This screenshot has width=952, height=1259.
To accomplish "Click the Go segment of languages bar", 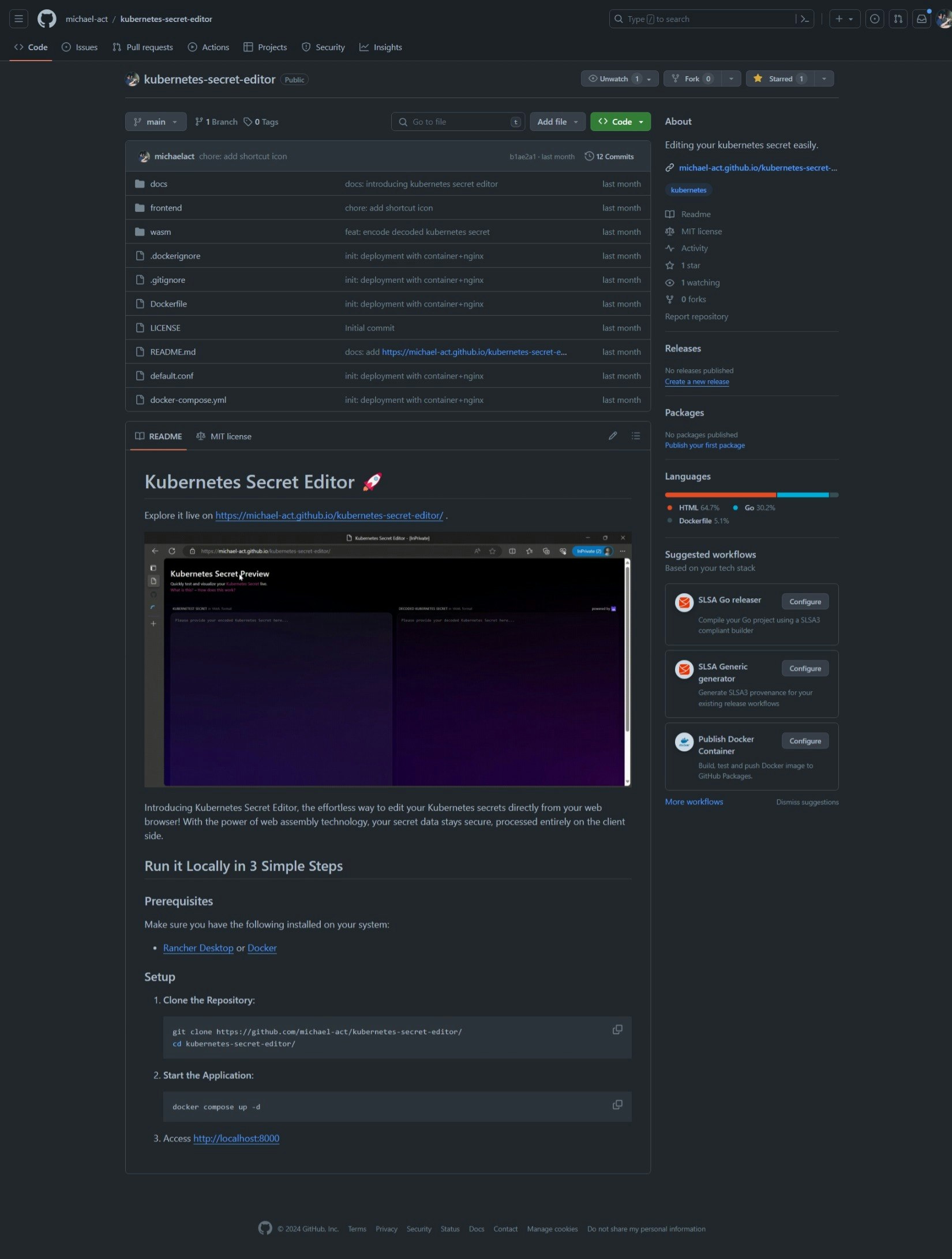I will point(803,495).
